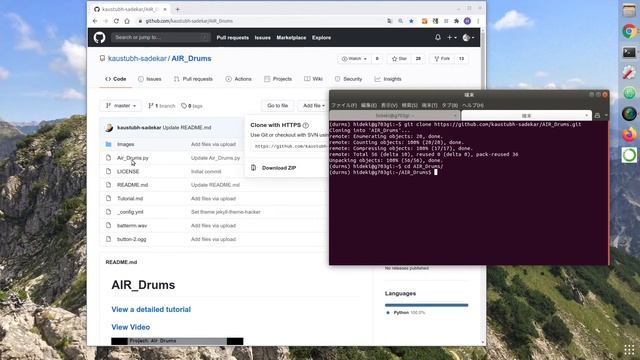
Task: Open the AIR_Drums repository name link
Action: pos(191,58)
